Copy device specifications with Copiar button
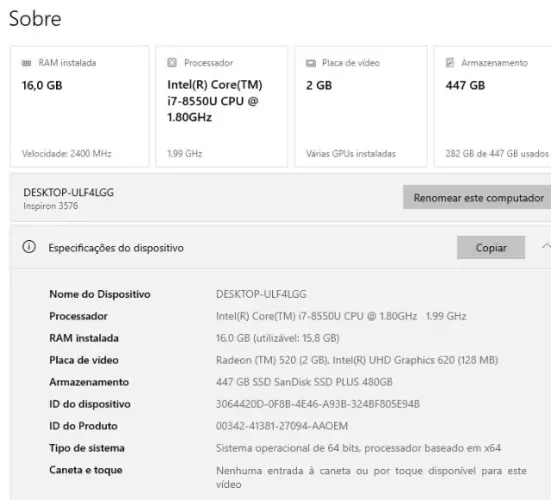 coord(491,247)
